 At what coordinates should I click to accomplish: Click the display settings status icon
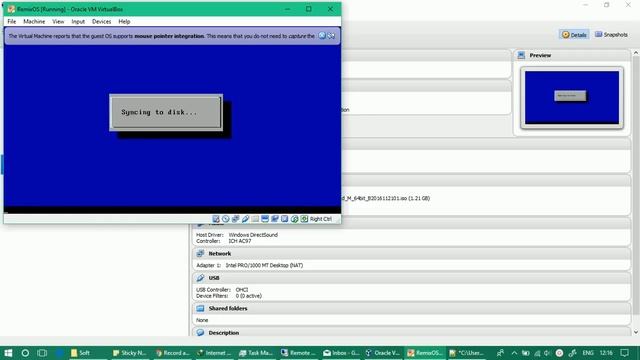[265, 219]
